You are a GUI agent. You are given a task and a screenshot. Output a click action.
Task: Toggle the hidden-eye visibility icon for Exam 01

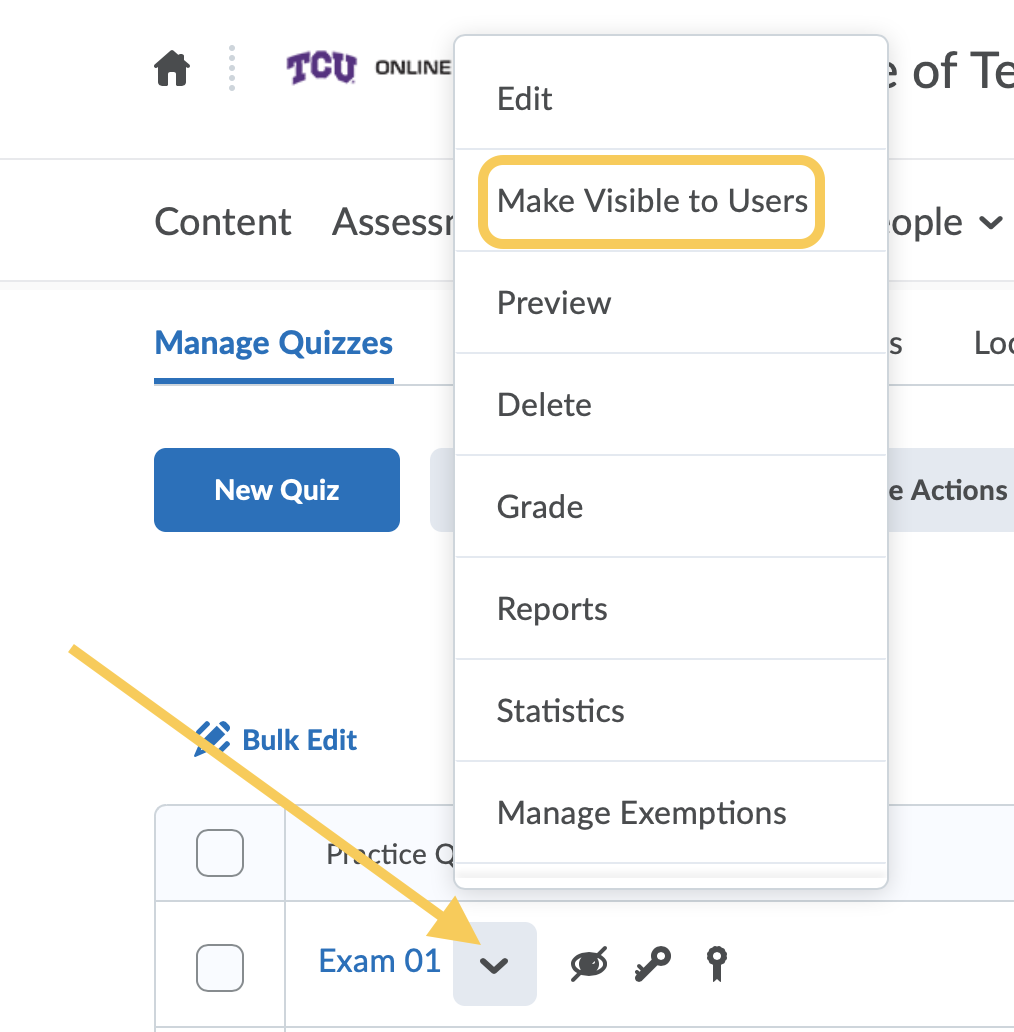pyautogui.click(x=588, y=963)
